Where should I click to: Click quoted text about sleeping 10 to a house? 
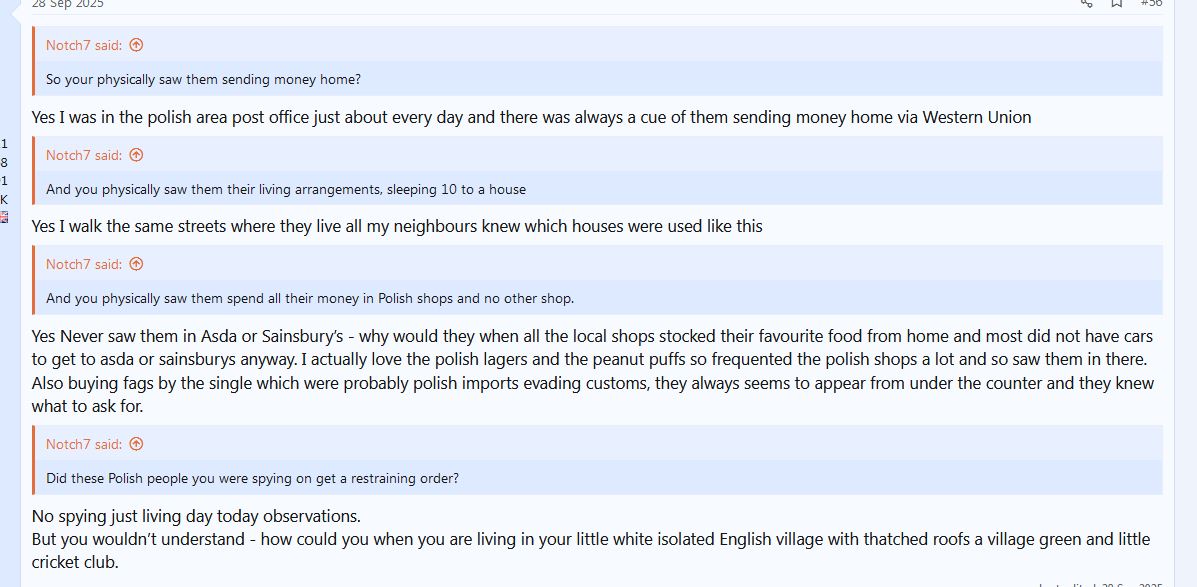(x=285, y=189)
